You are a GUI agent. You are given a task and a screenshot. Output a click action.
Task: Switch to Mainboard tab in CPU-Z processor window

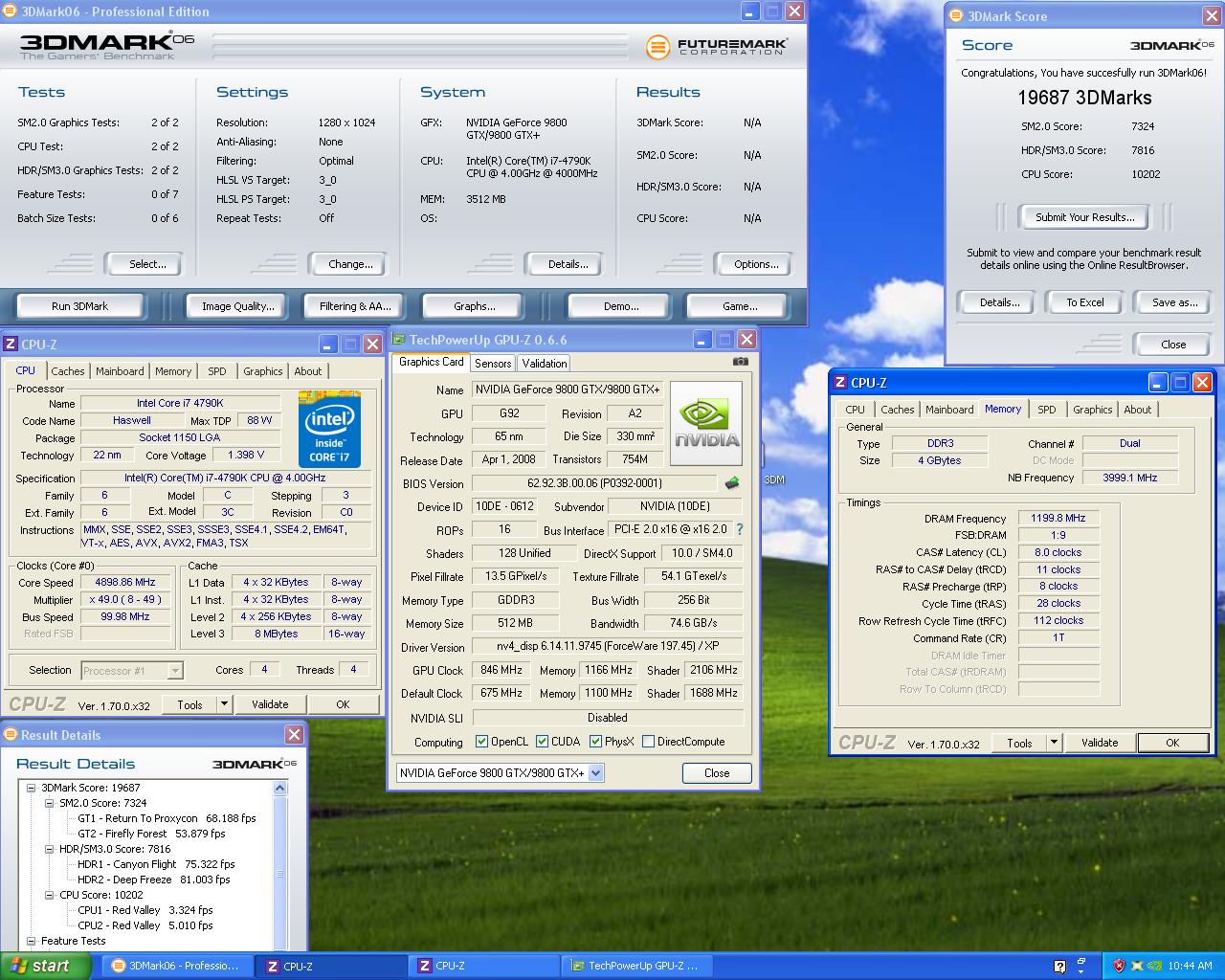120,371
